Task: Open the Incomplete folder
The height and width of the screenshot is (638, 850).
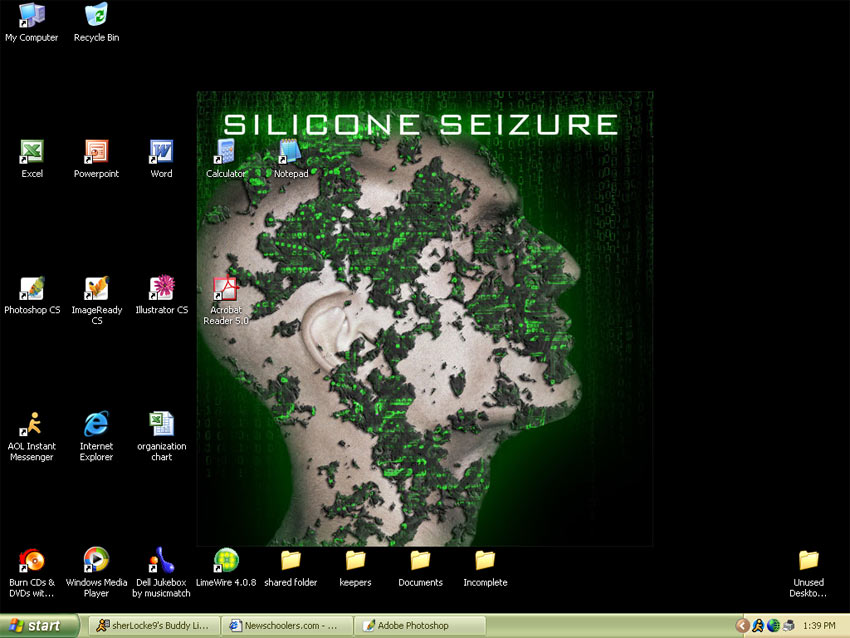Action: (485, 560)
